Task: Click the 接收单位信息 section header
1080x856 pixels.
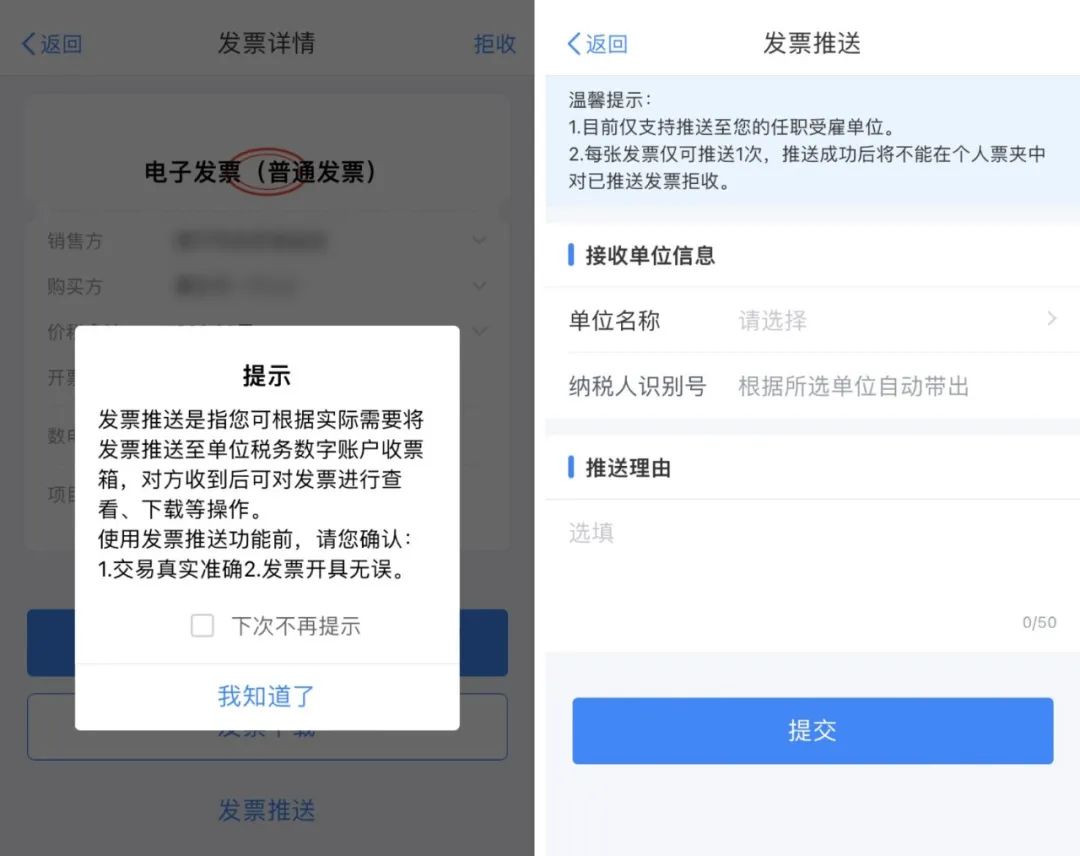Action: [x=650, y=255]
